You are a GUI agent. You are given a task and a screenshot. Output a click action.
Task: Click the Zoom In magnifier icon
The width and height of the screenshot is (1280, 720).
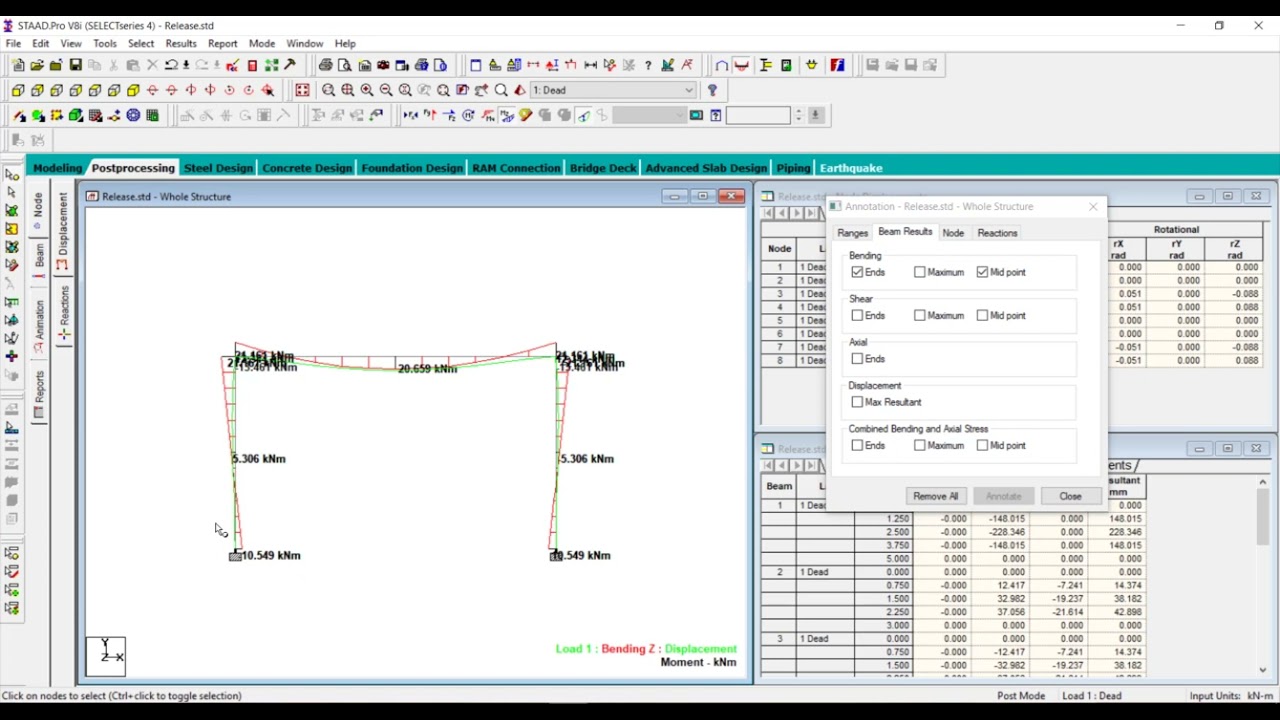[x=367, y=90]
